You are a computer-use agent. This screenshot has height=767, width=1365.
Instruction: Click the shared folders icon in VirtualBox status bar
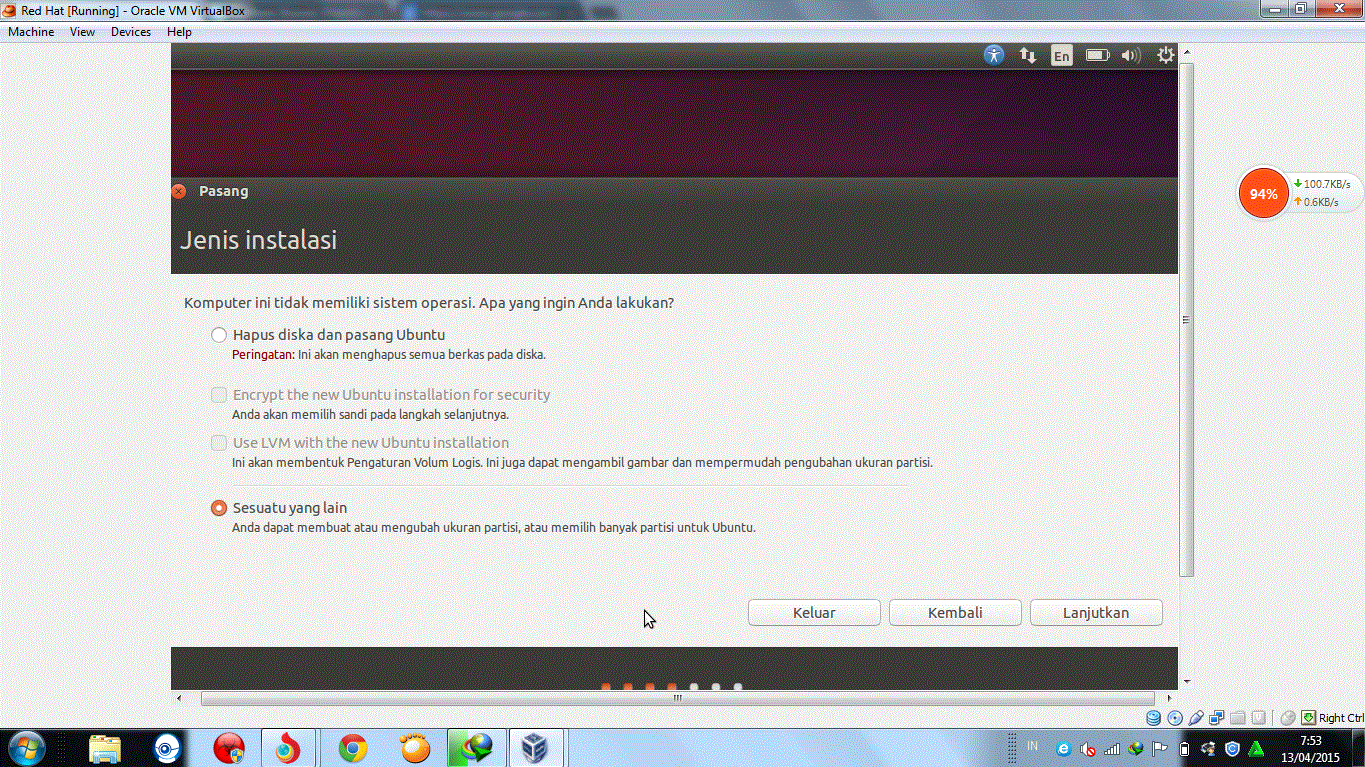1237,717
